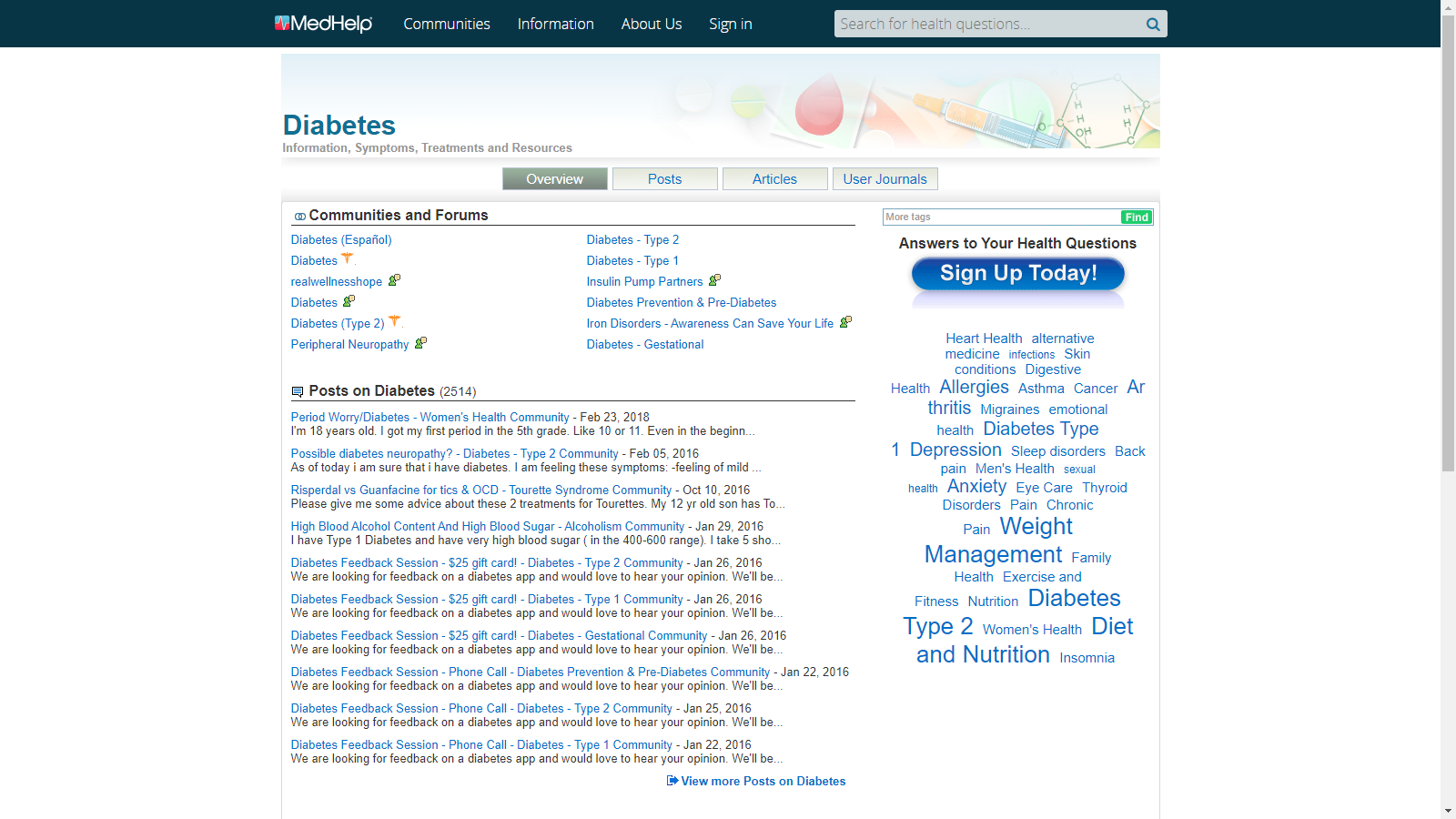This screenshot has height=819, width=1456.
Task: Switch to the Articles tab
Action: (x=775, y=179)
